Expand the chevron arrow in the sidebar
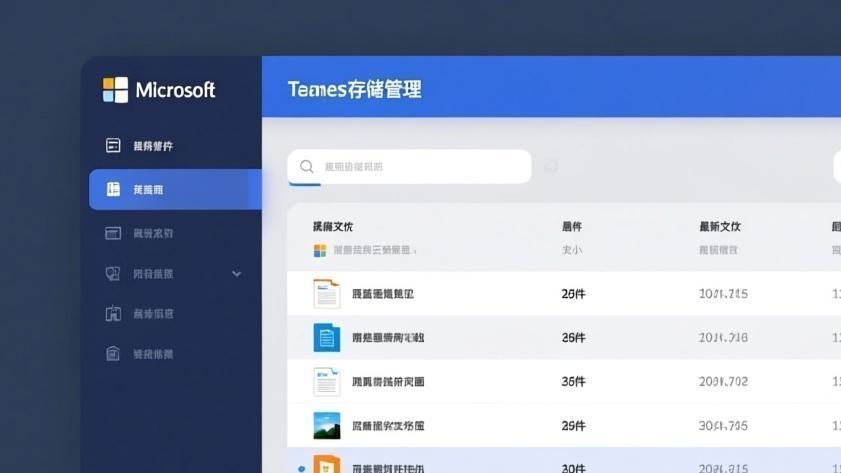This screenshot has height=473, width=841. pyautogui.click(x=237, y=274)
